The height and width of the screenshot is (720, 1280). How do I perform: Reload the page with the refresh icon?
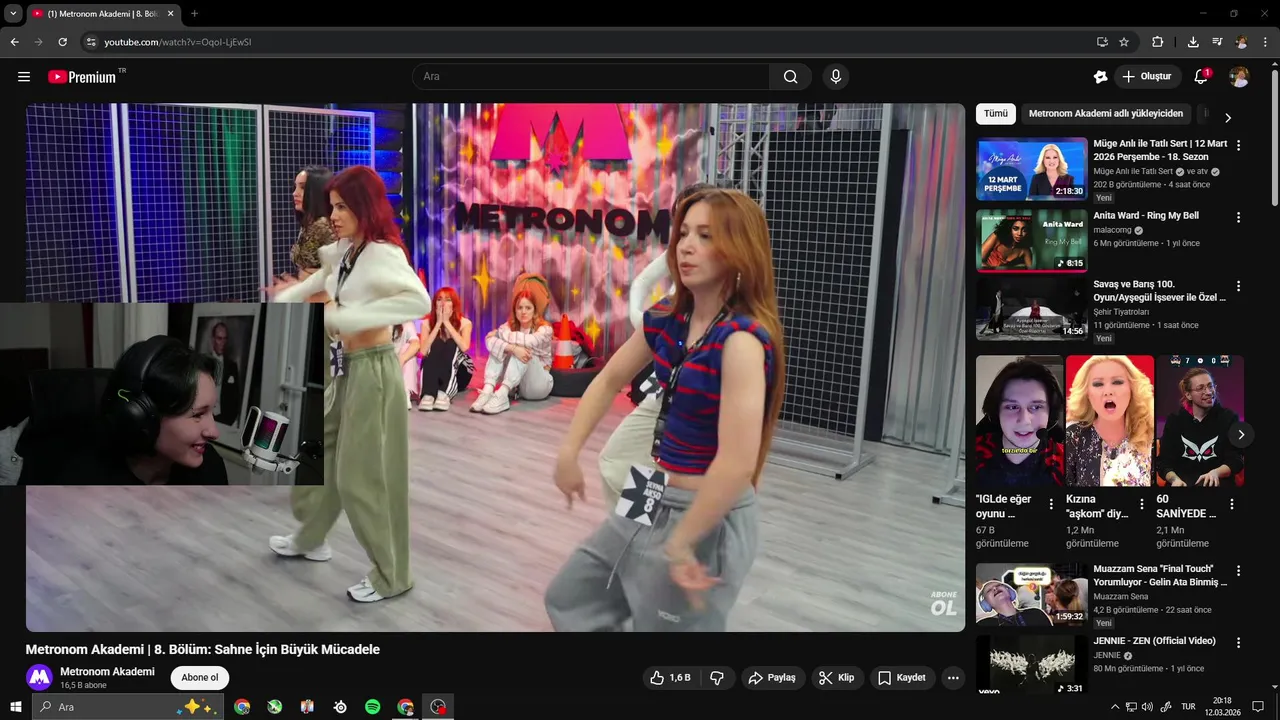pyautogui.click(x=62, y=42)
